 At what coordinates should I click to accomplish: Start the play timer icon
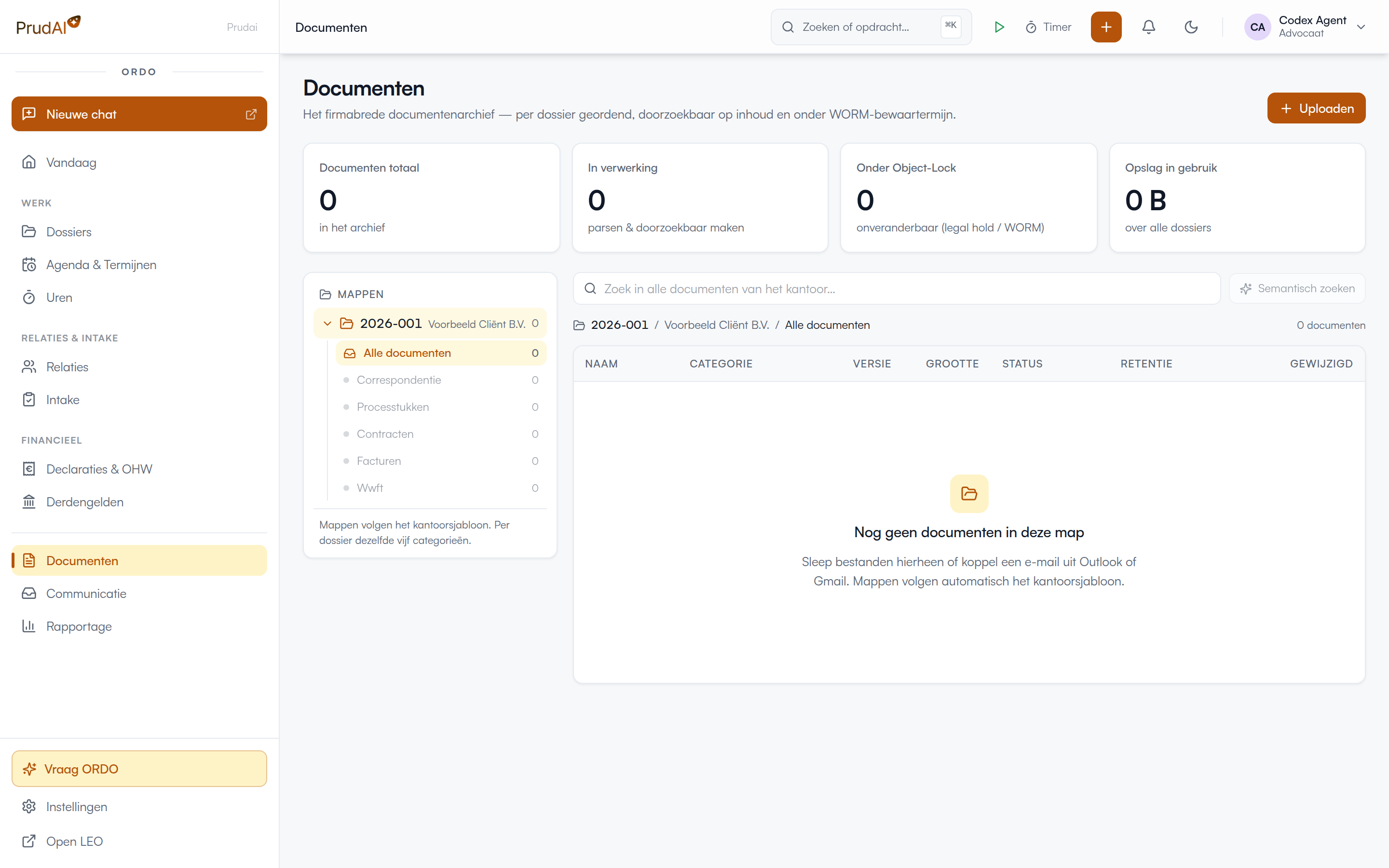(x=999, y=27)
